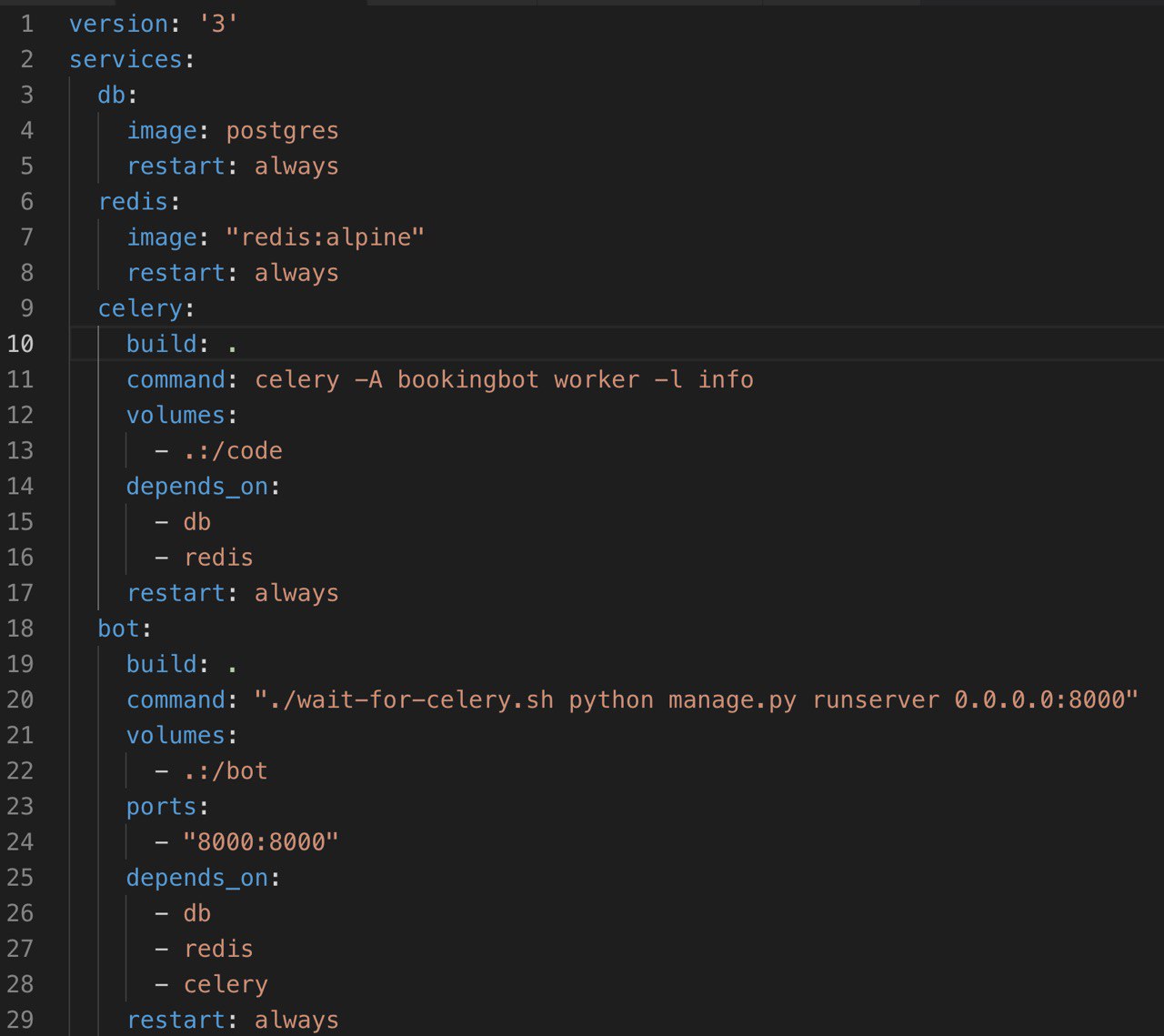The width and height of the screenshot is (1164, 1036).
Task: Click the "redis:alpine" image string
Action: [x=325, y=237]
